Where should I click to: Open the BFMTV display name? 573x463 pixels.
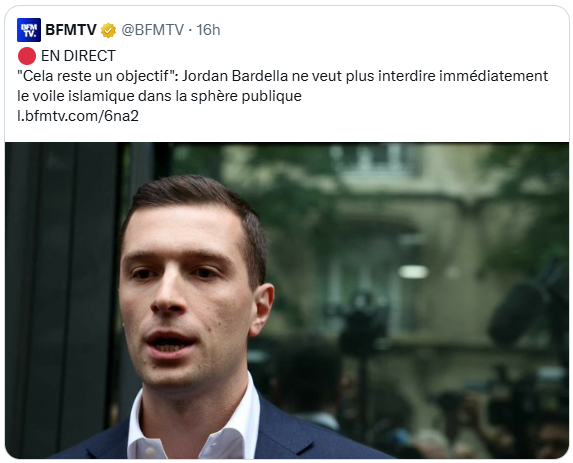(71, 30)
